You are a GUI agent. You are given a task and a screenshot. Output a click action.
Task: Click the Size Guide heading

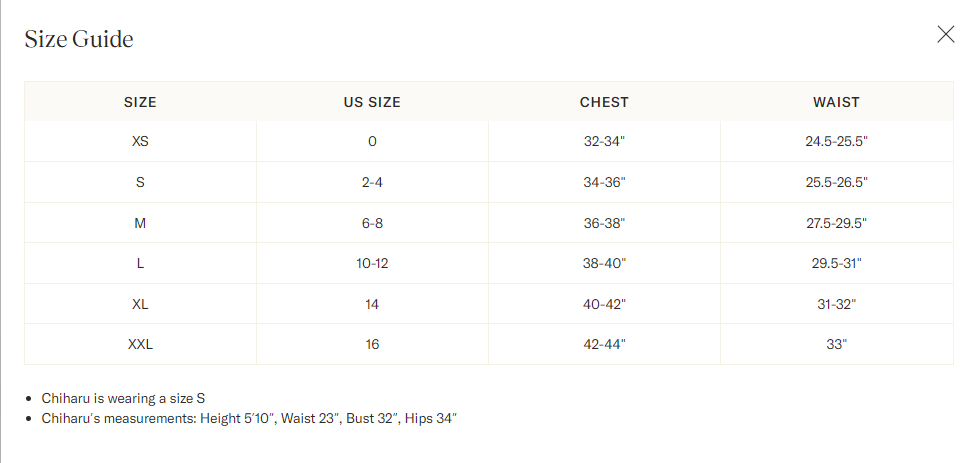pos(79,39)
